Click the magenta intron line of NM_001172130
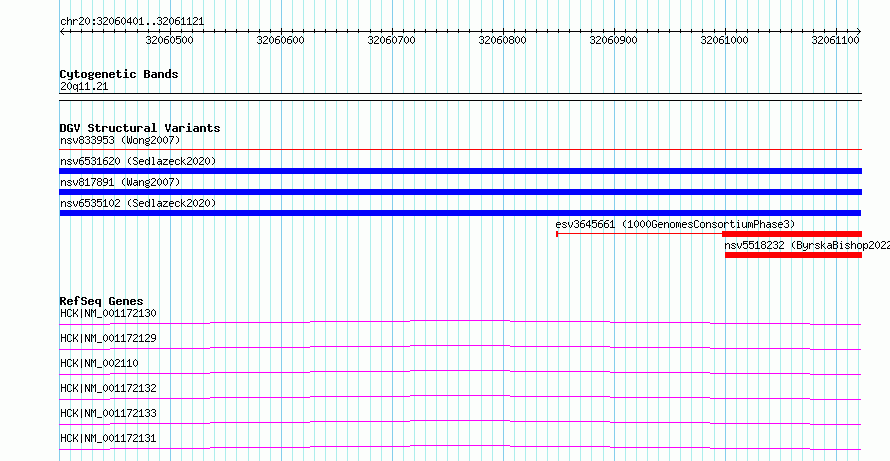Screen dimensions: 890x461 (x=460, y=321)
